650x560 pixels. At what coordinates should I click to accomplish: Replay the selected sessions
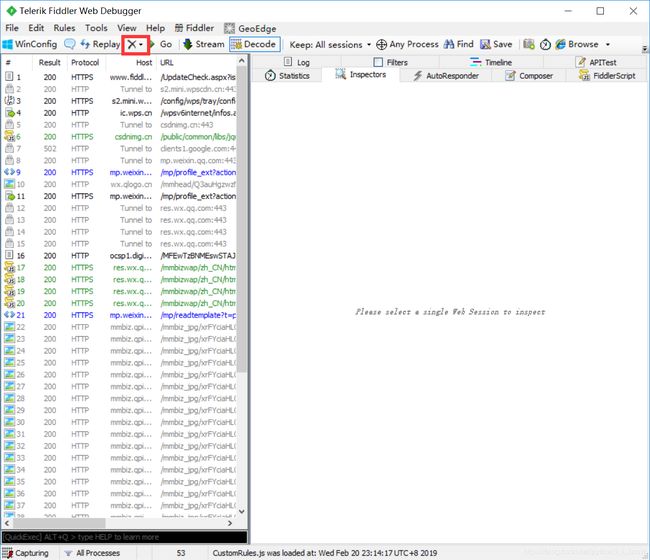point(100,44)
